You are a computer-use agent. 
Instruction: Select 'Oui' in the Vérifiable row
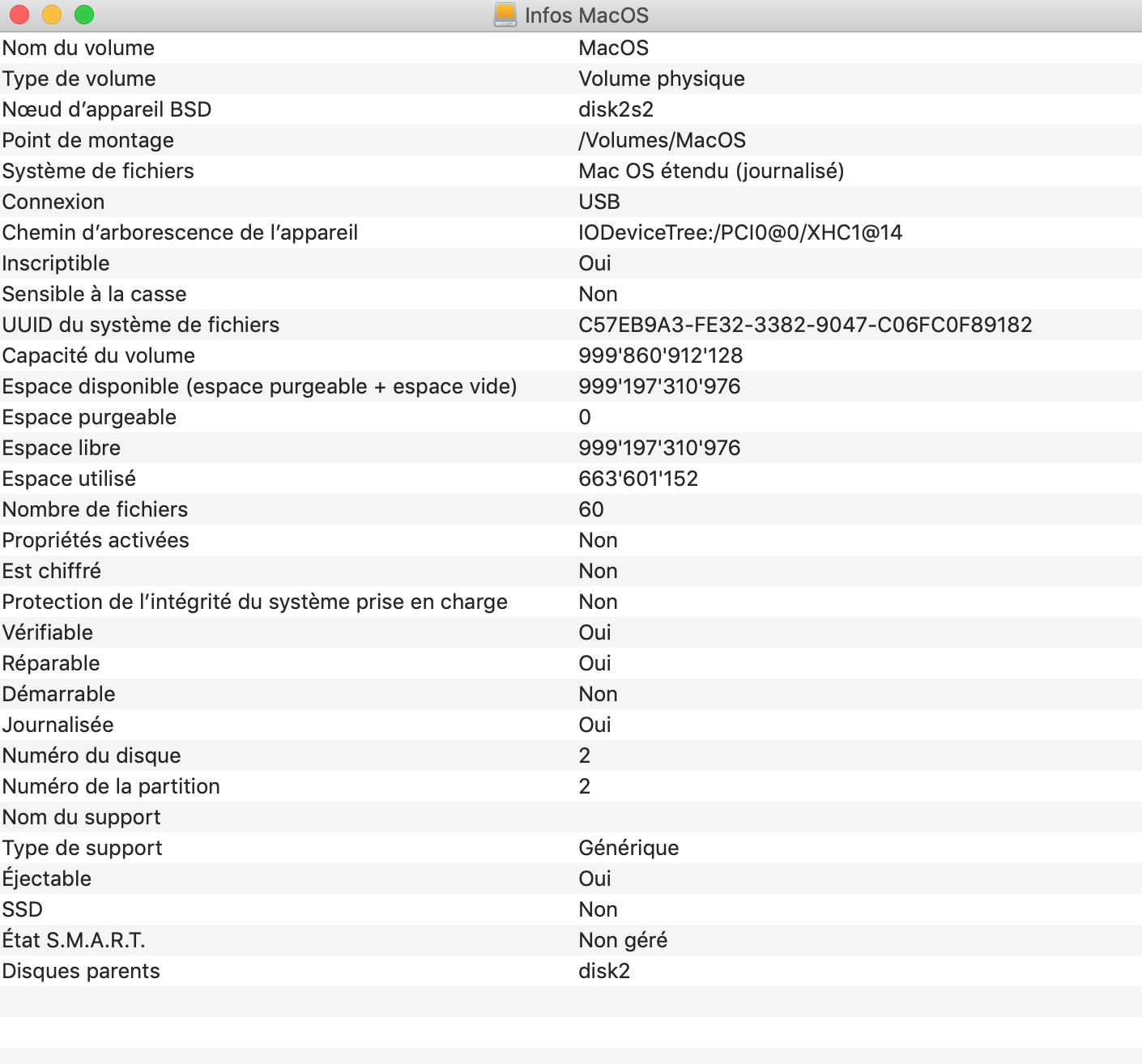pyautogui.click(x=595, y=632)
